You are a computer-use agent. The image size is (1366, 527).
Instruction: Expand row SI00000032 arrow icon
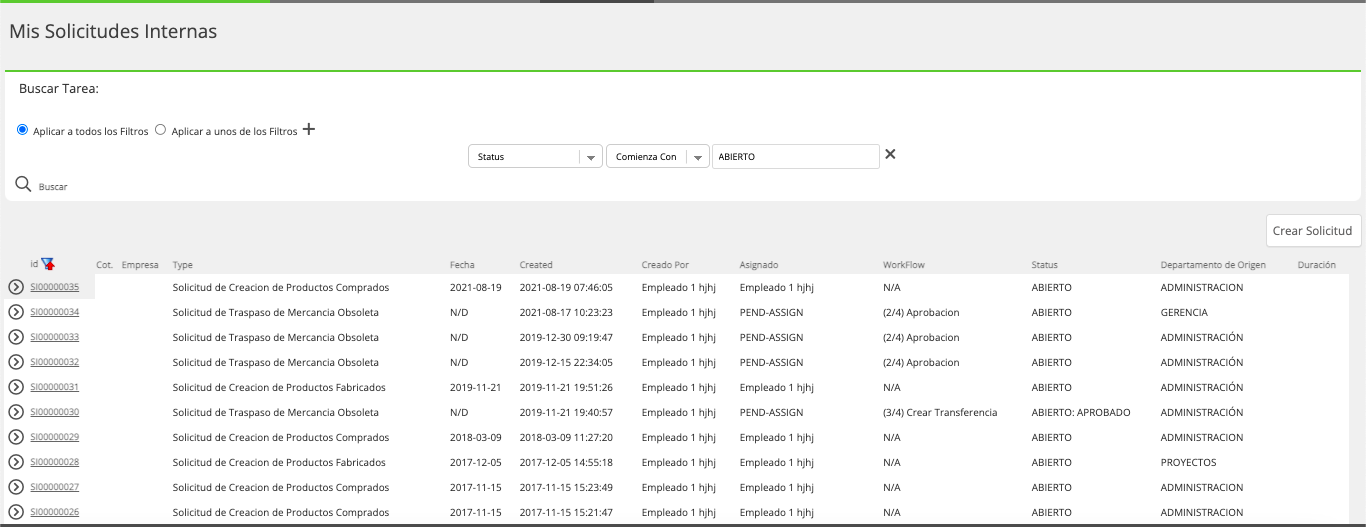(x=16, y=362)
